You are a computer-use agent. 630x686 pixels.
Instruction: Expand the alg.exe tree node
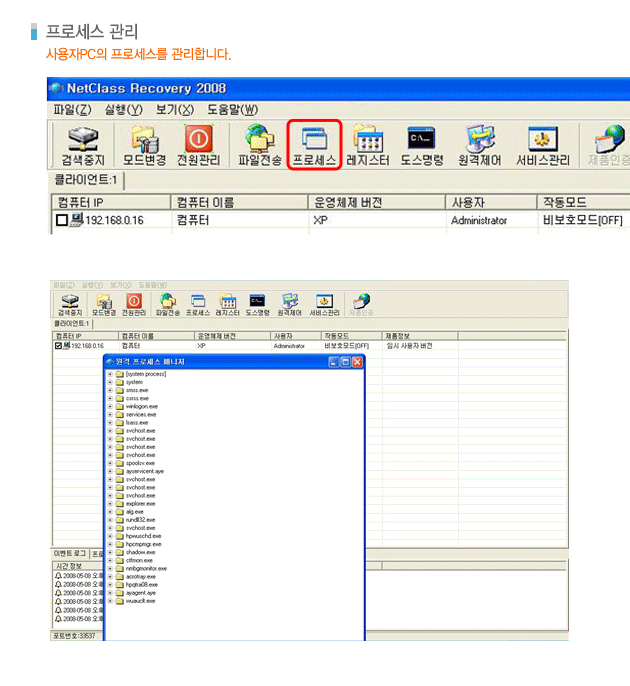pos(110,512)
